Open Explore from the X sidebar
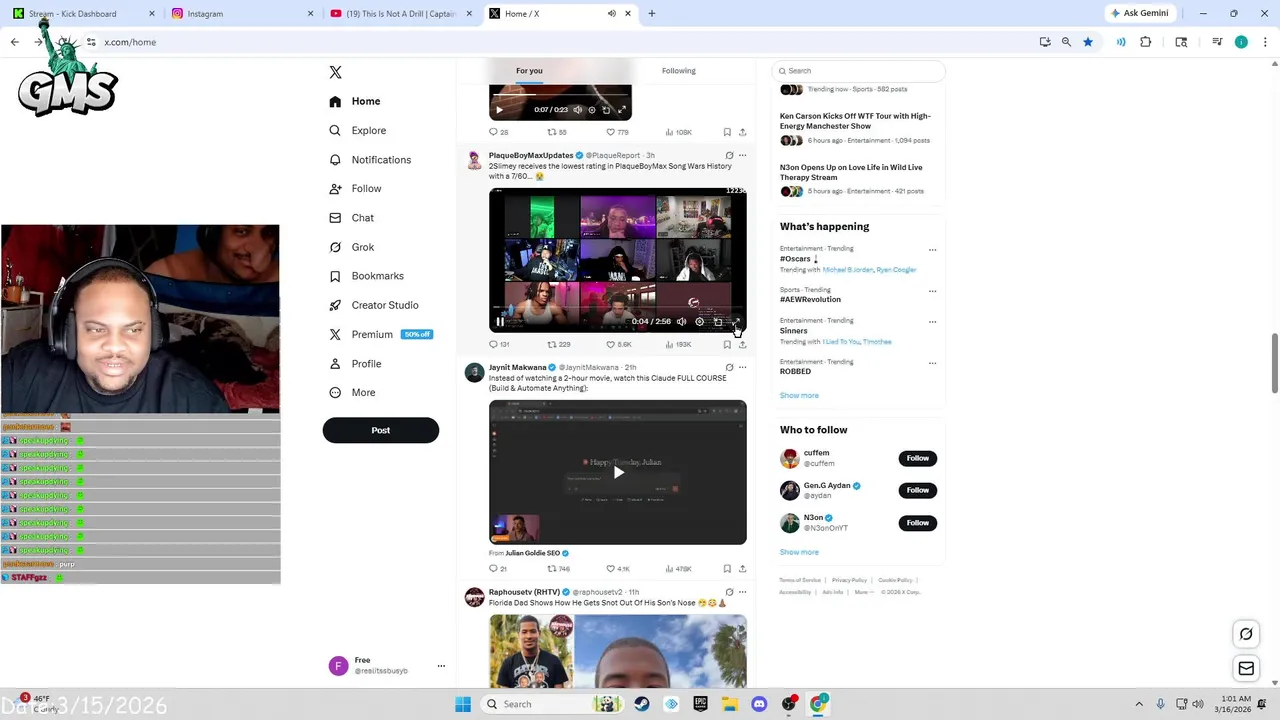The image size is (1280, 720). point(357,130)
